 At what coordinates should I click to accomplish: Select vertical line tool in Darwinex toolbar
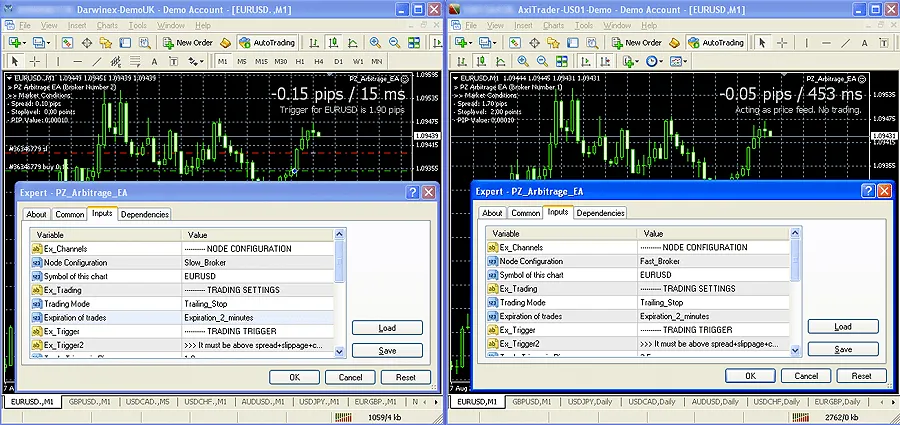[x=58, y=61]
